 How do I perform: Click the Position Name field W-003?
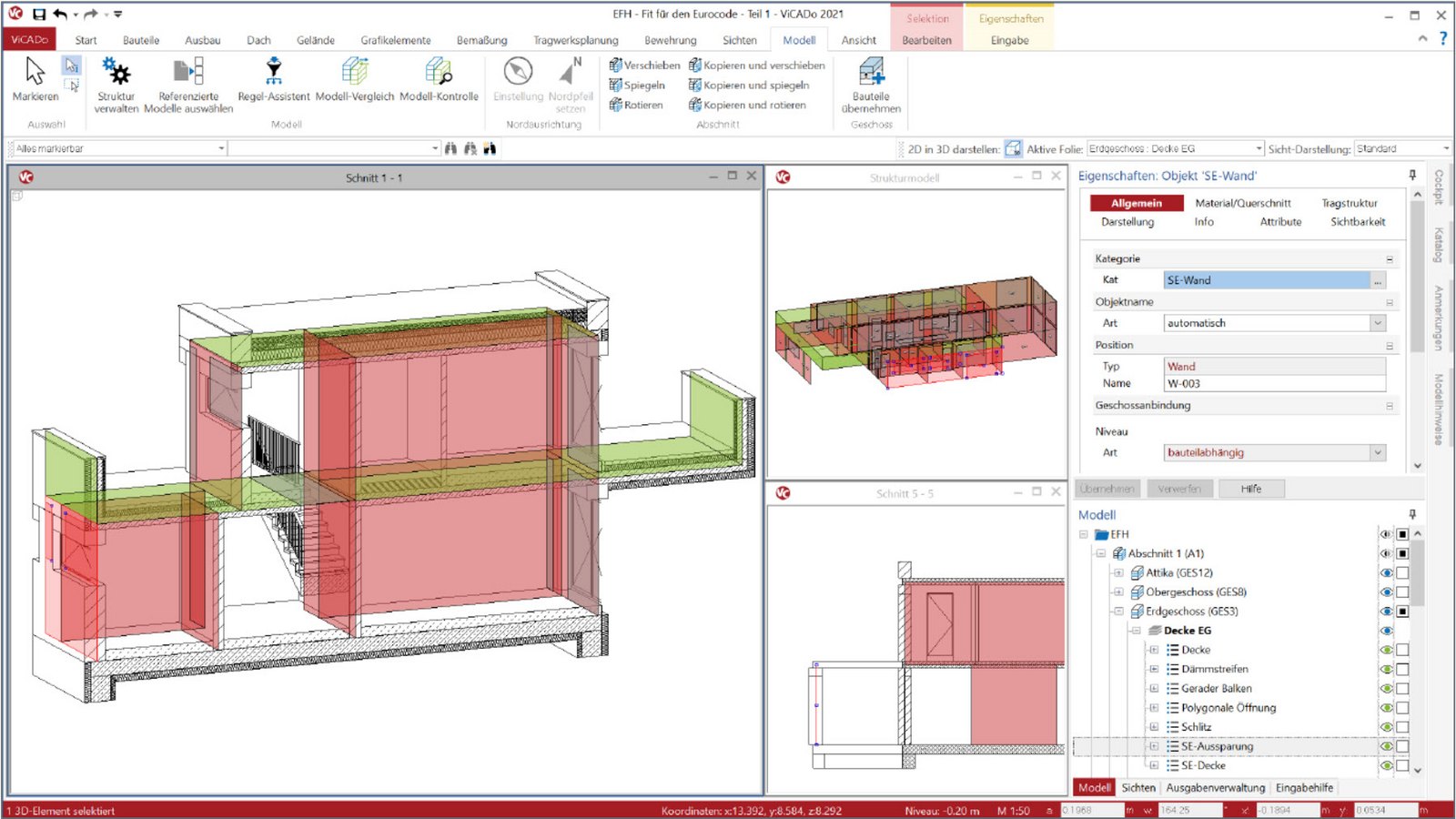(x=1275, y=384)
